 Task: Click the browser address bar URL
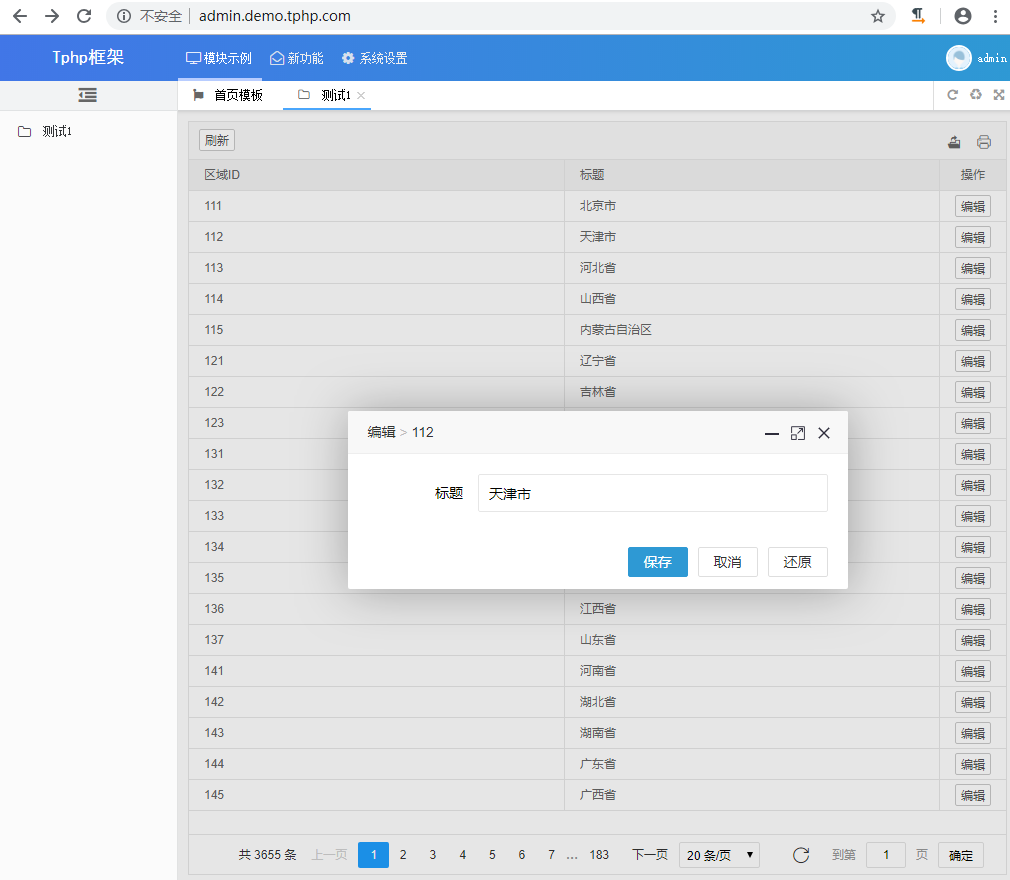[274, 16]
